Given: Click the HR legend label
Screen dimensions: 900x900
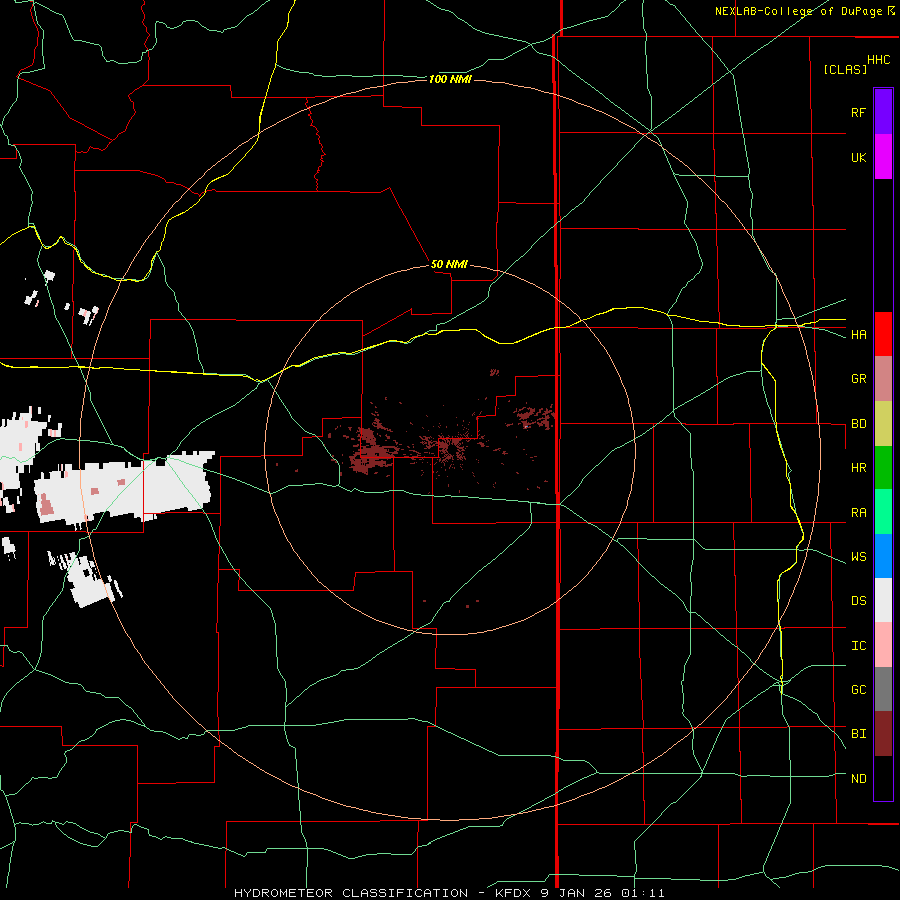Looking at the screenshot, I should [858, 468].
